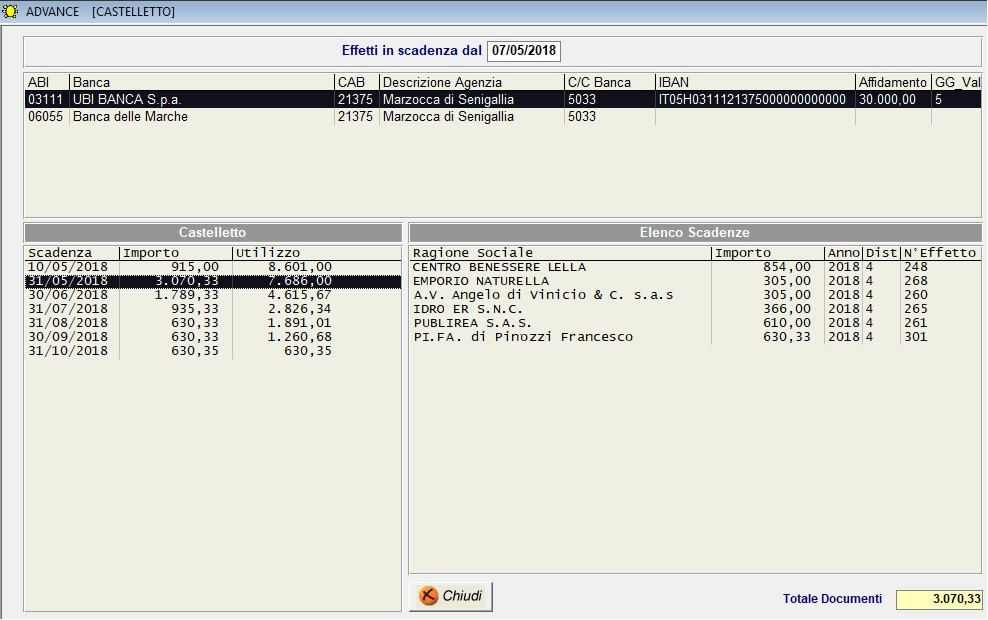Select the 30/09/2018 scadenza row

tap(213, 336)
